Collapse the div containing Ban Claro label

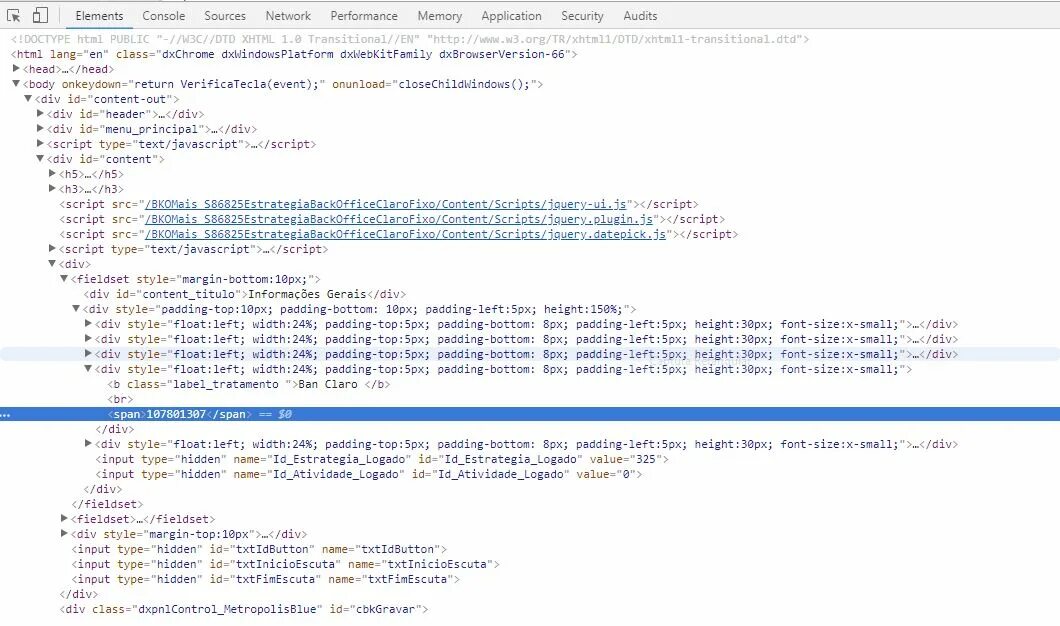88,368
